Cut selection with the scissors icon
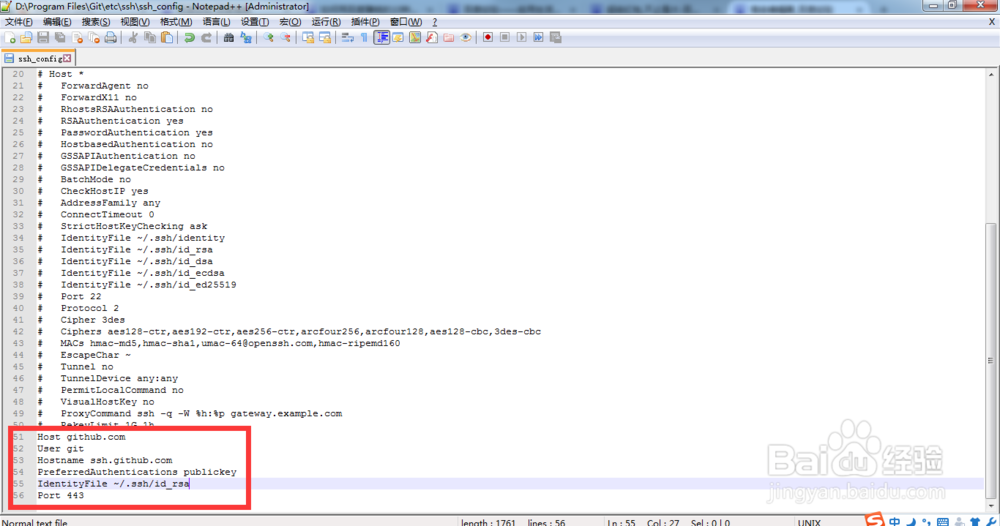This screenshot has height=526, width=1000. (133, 38)
